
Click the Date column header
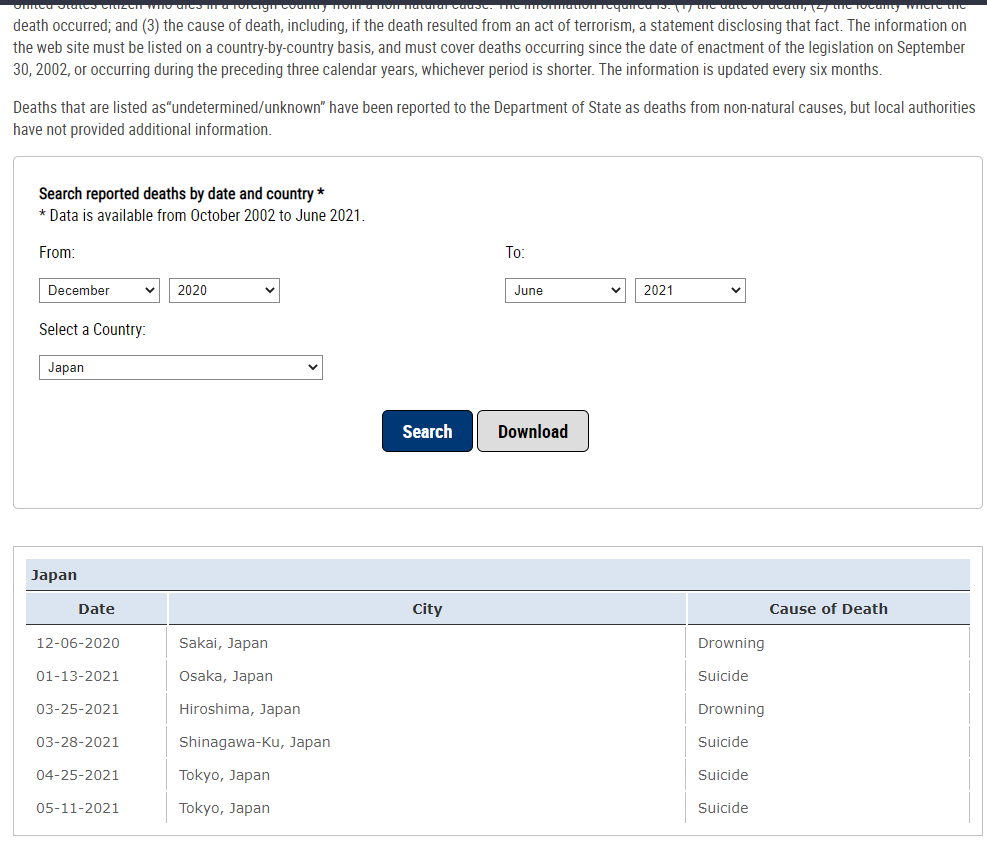pos(96,609)
